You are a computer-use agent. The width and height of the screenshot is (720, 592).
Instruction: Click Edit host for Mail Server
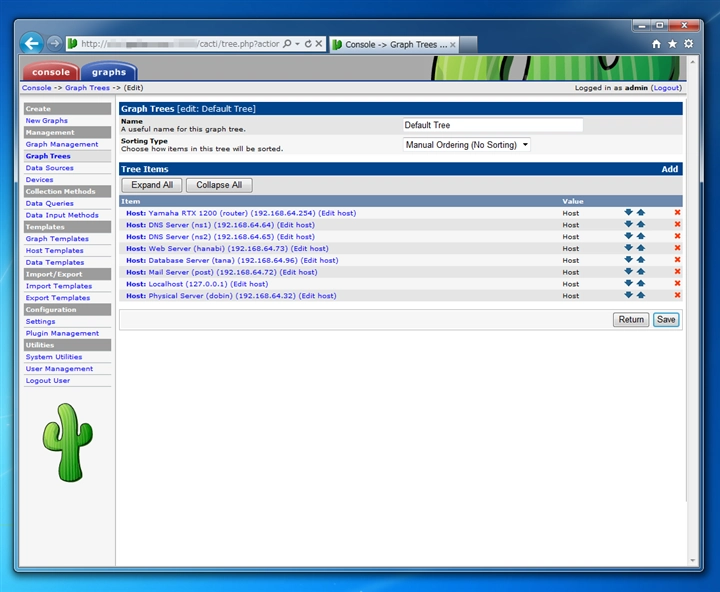[x=298, y=272]
